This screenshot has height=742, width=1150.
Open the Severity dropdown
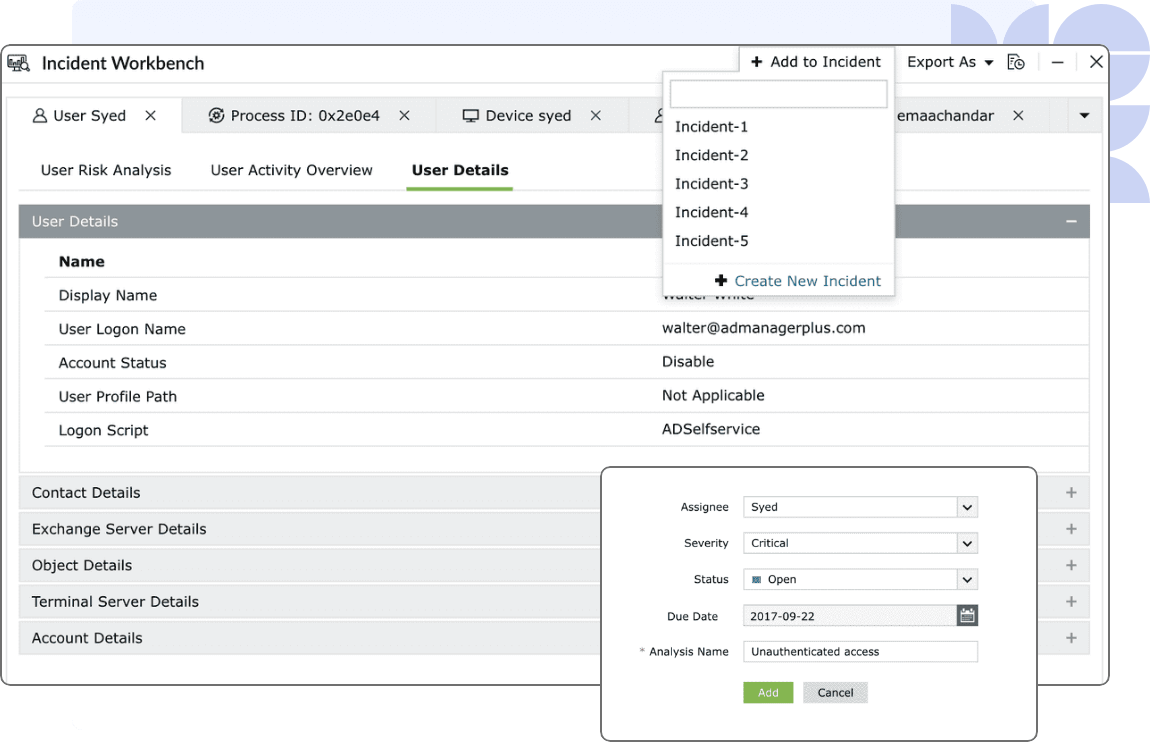860,543
